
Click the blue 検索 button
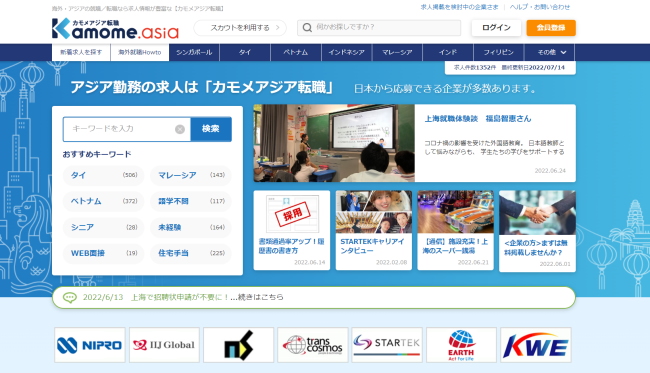[211, 129]
